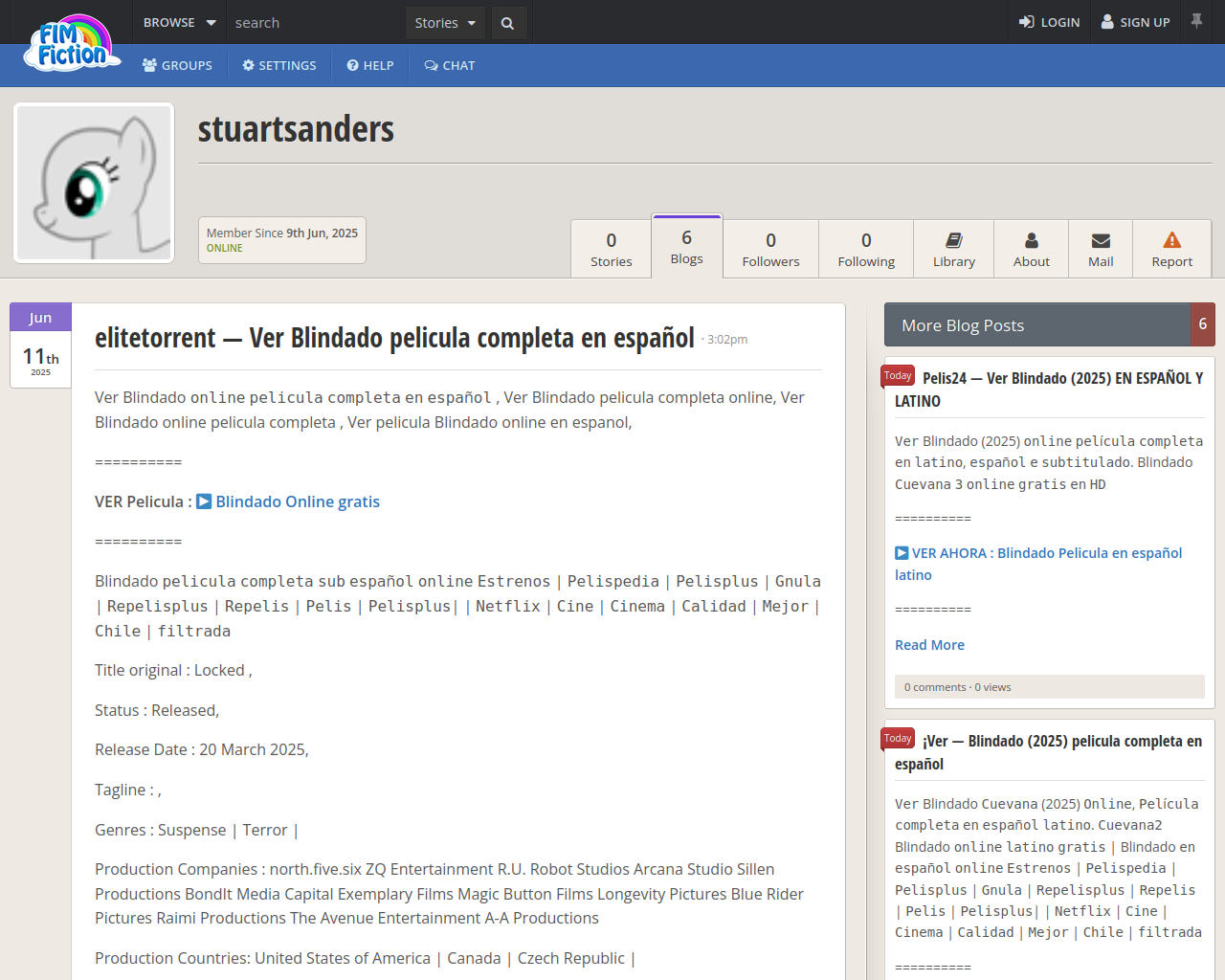Click 'Status : Released,' text
Screen dimensions: 1225x980
coord(157,710)
